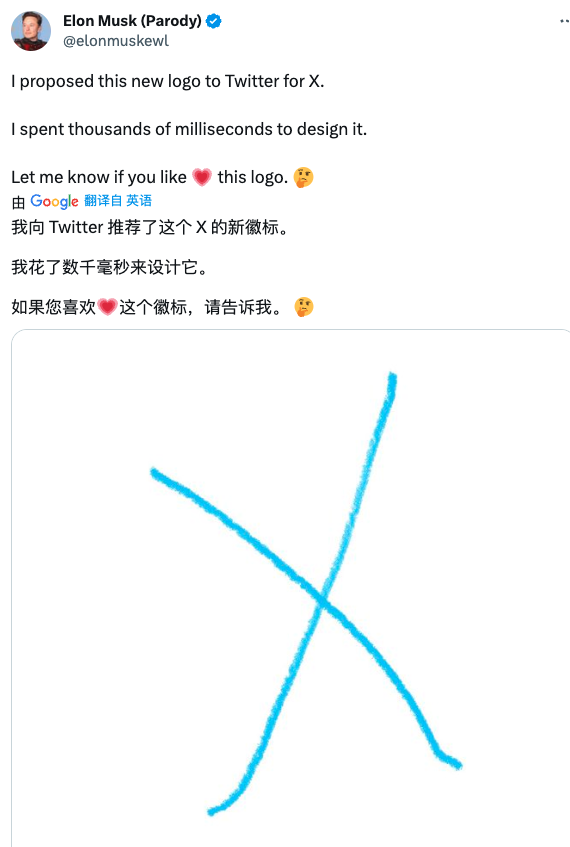The width and height of the screenshot is (570, 847).
Task: Click the blue verified badge
Action: click(x=214, y=21)
